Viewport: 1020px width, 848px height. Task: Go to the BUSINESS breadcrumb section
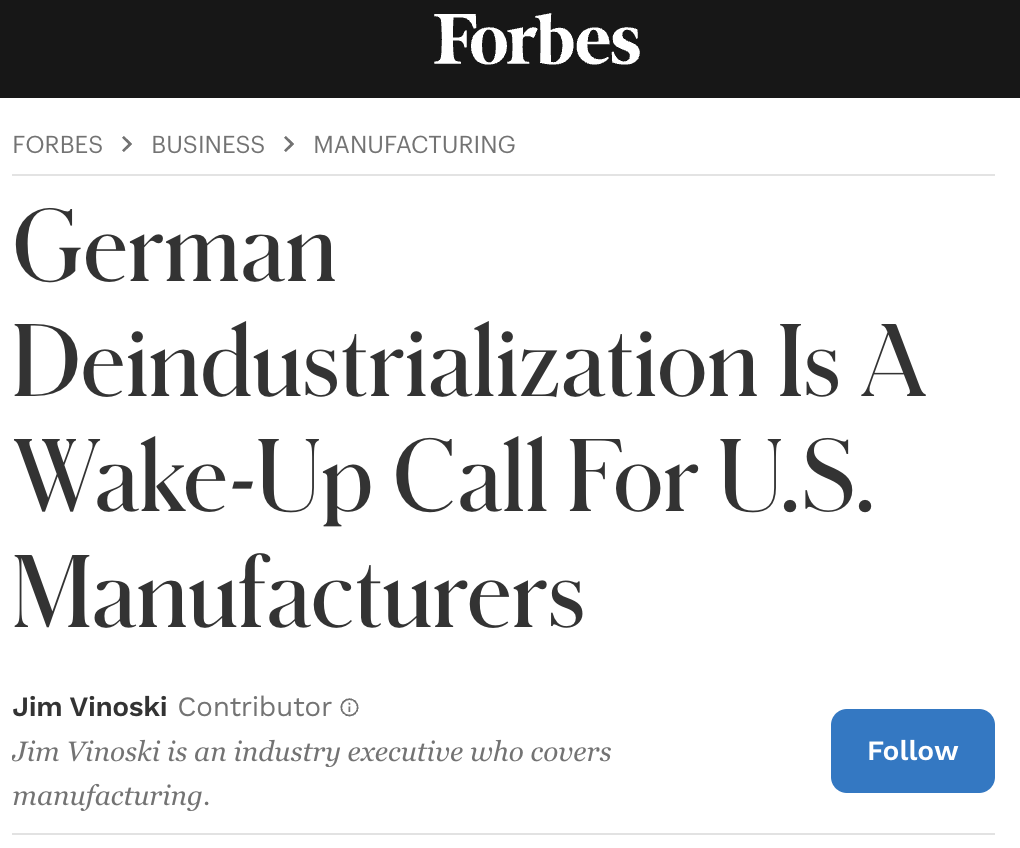point(208,145)
